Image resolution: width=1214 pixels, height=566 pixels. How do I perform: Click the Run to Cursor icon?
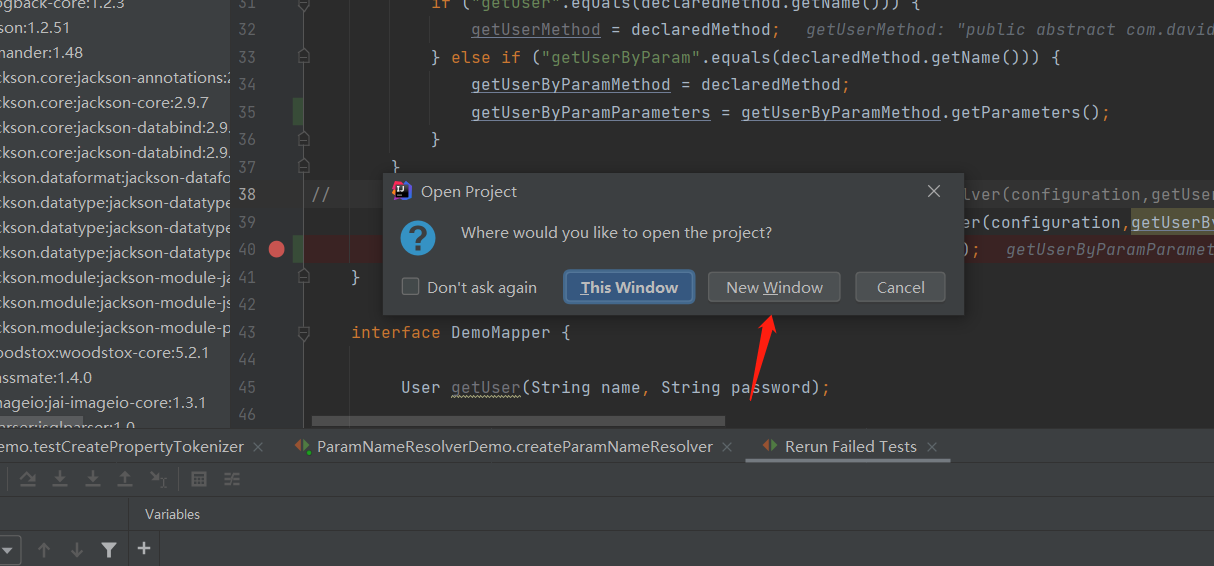click(x=158, y=479)
